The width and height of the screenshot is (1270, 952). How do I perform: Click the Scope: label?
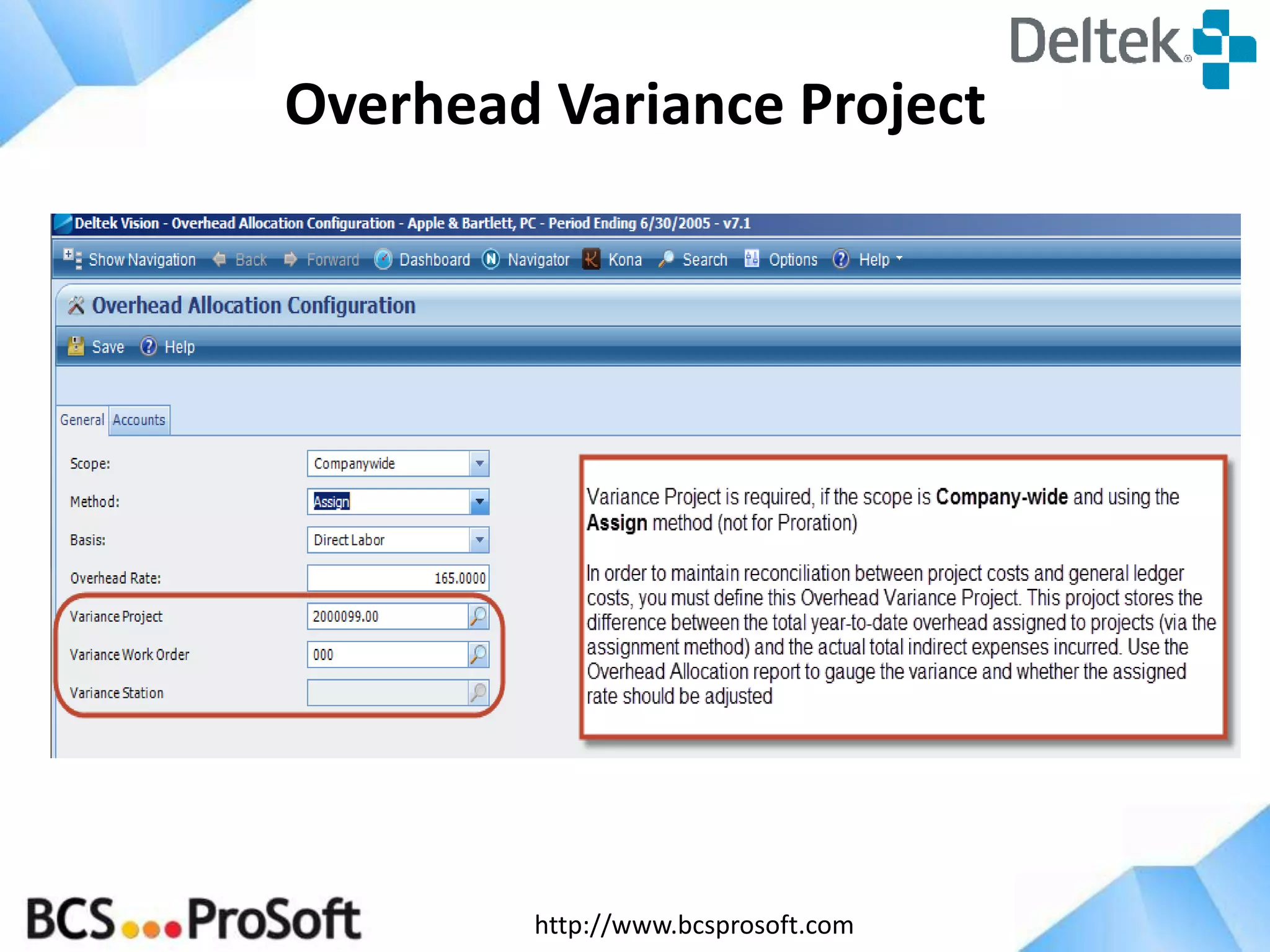click(x=90, y=464)
